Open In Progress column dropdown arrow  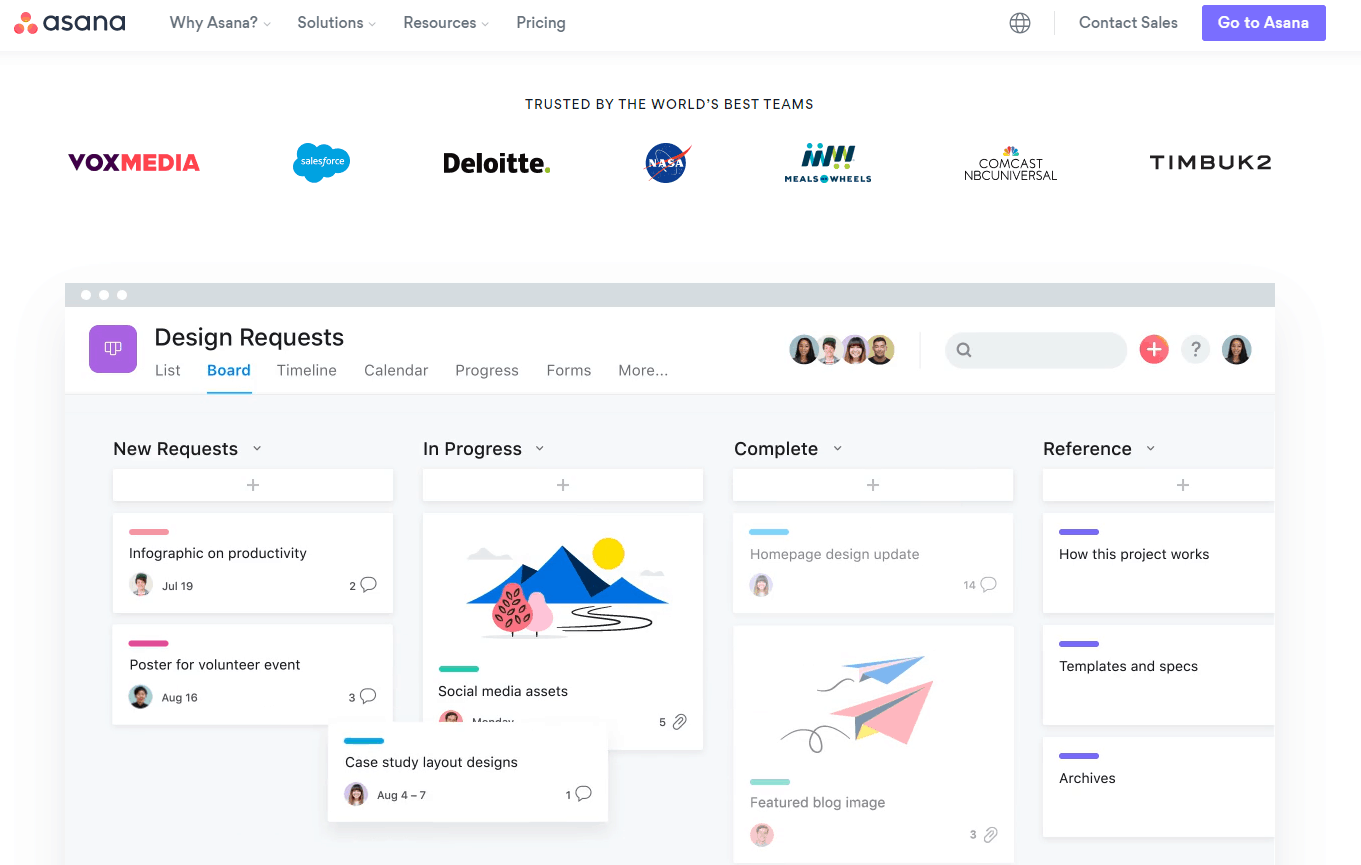[x=540, y=448]
